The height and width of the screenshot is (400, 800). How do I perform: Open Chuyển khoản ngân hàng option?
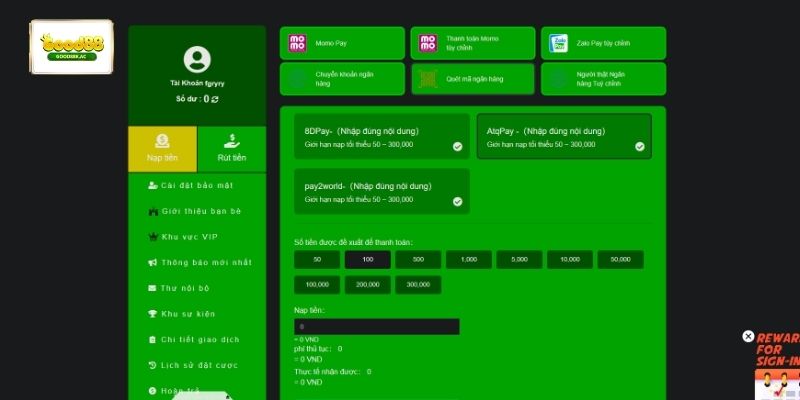[342, 78]
